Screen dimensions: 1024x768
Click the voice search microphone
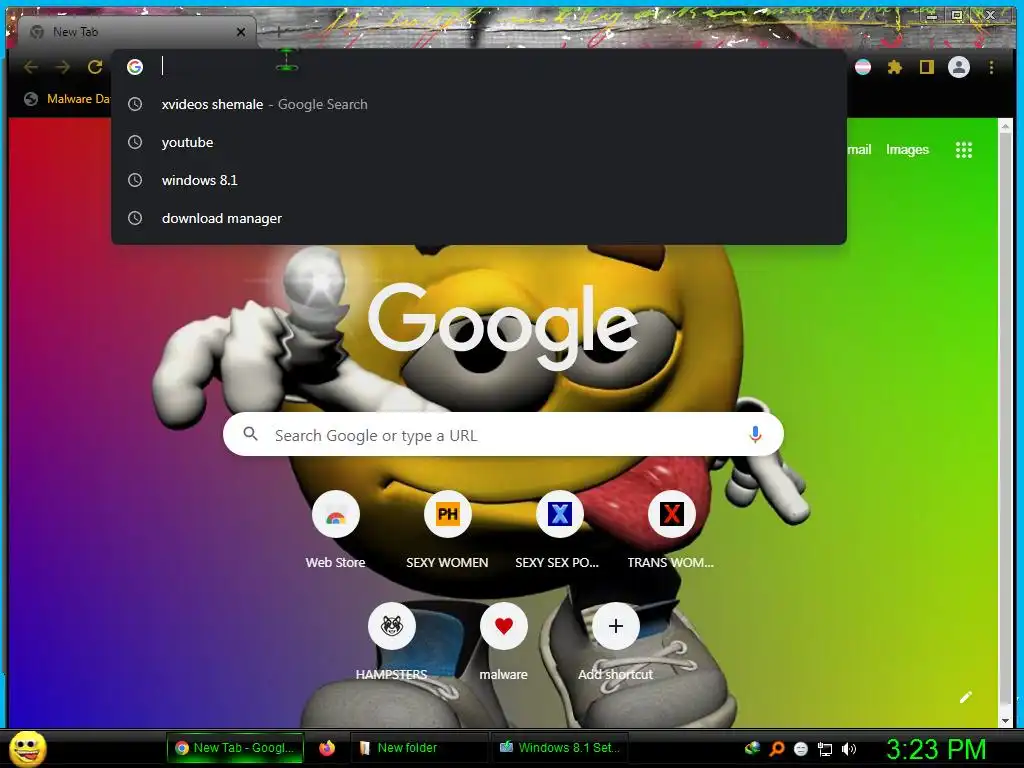pyautogui.click(x=755, y=434)
